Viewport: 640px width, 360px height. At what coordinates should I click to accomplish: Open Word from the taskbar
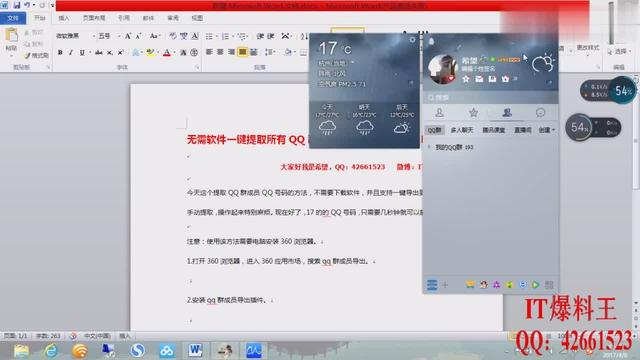(x=196, y=351)
